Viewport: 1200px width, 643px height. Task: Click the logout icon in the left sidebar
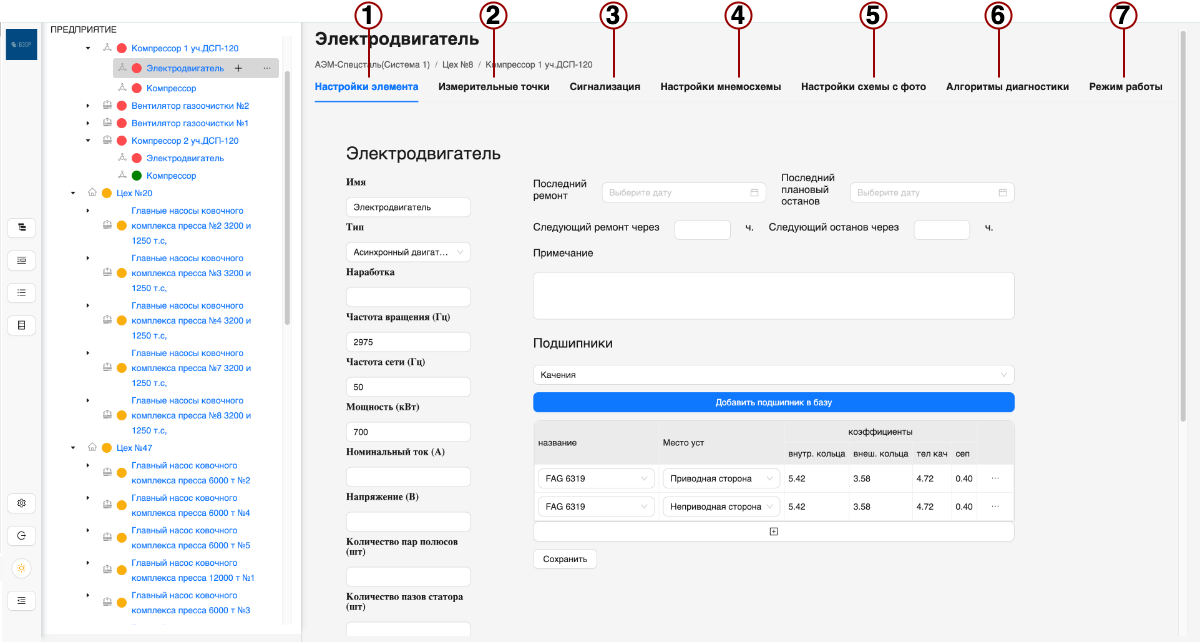pos(22,536)
